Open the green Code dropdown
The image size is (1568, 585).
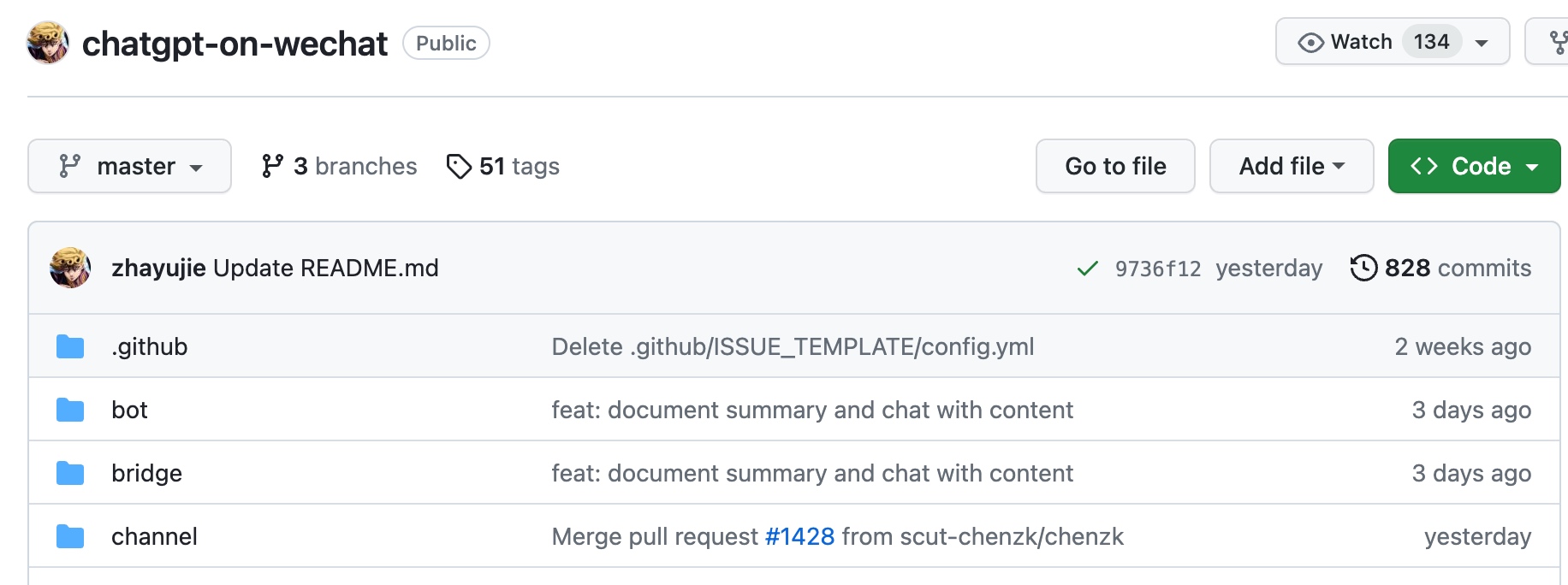(x=1474, y=166)
